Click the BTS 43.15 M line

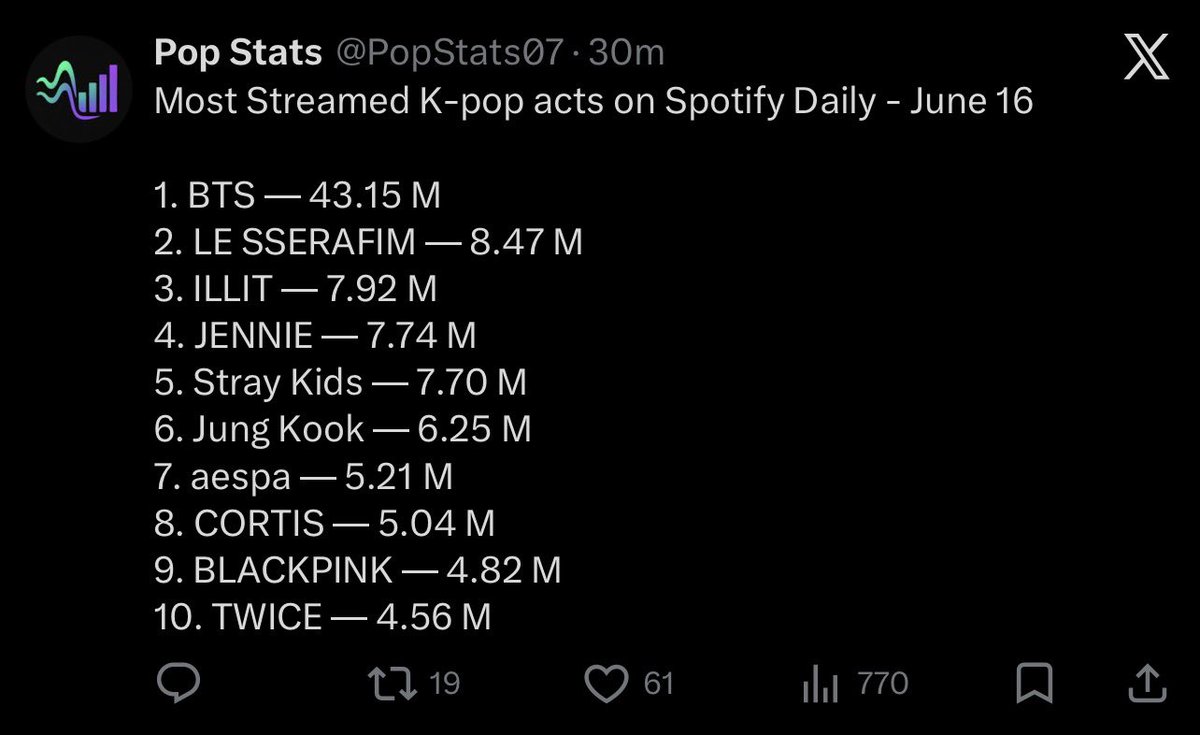pyautogui.click(x=298, y=195)
